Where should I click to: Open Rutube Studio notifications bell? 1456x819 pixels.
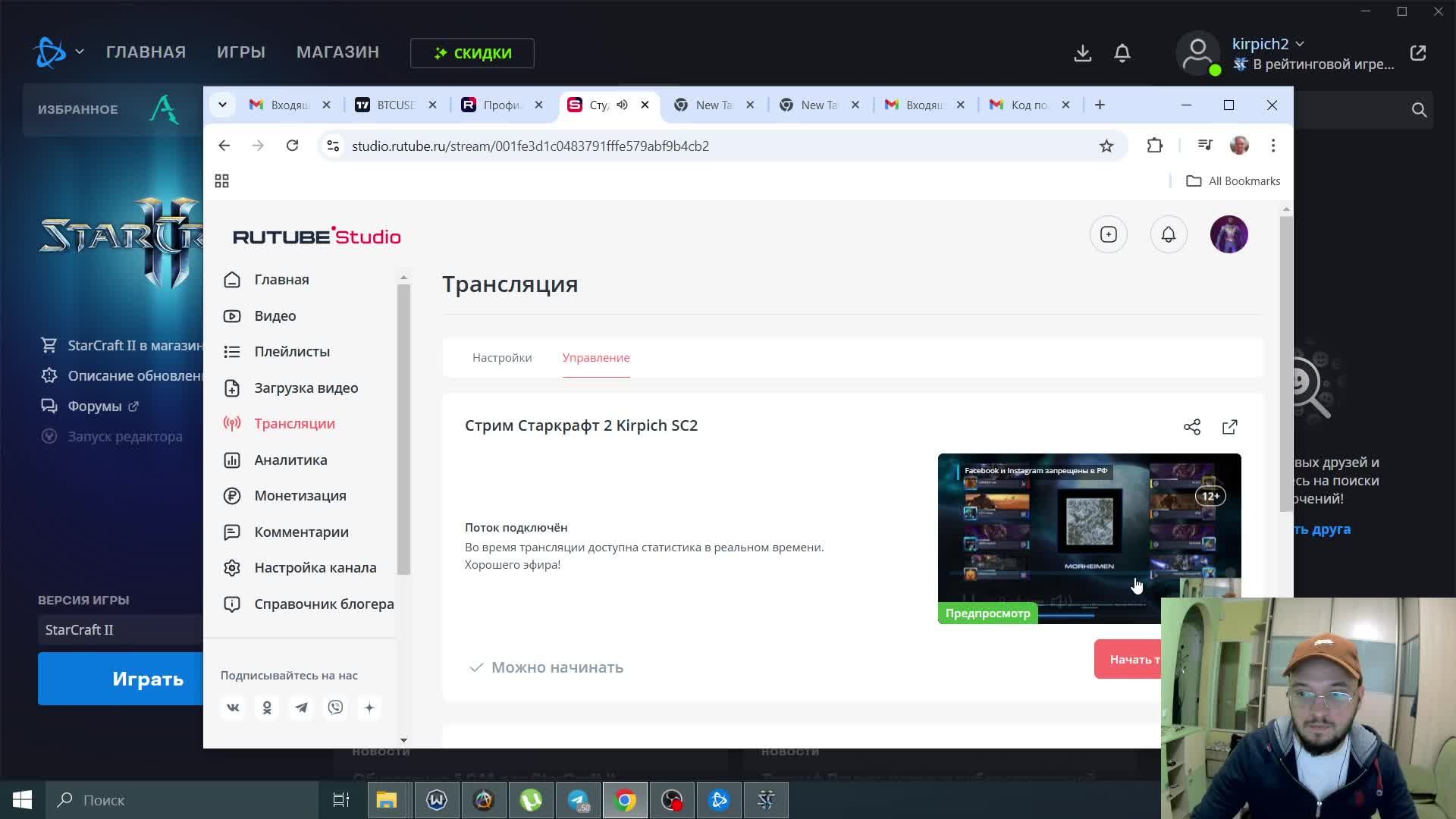tap(1168, 234)
